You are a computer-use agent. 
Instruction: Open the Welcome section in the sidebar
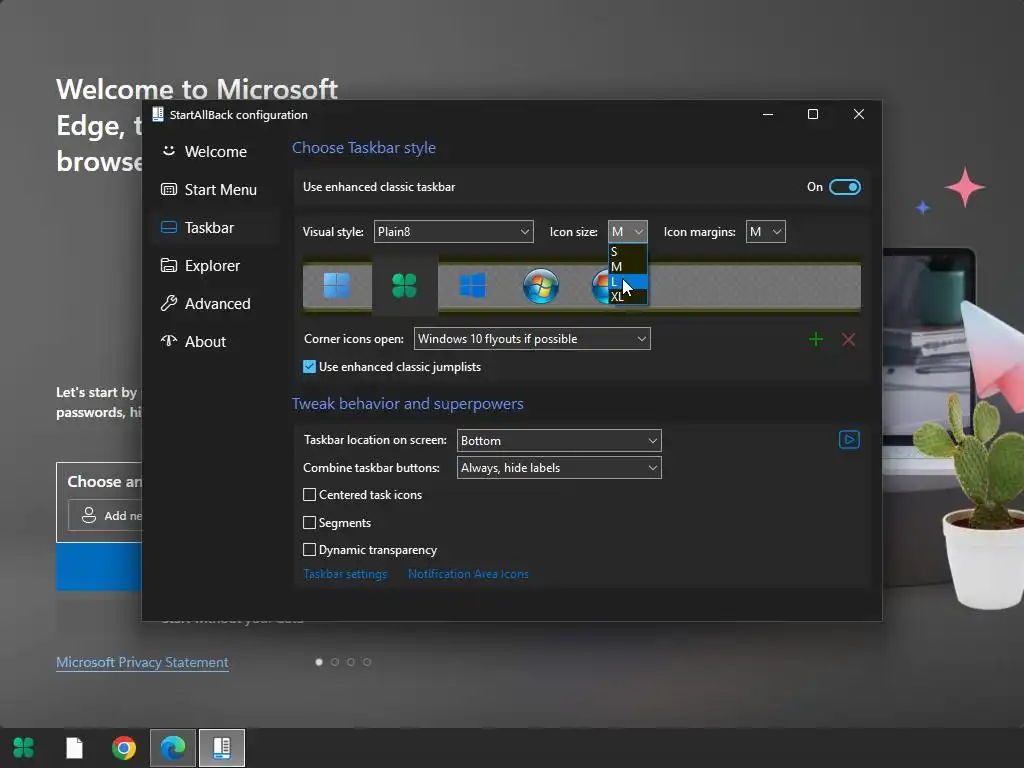point(214,152)
